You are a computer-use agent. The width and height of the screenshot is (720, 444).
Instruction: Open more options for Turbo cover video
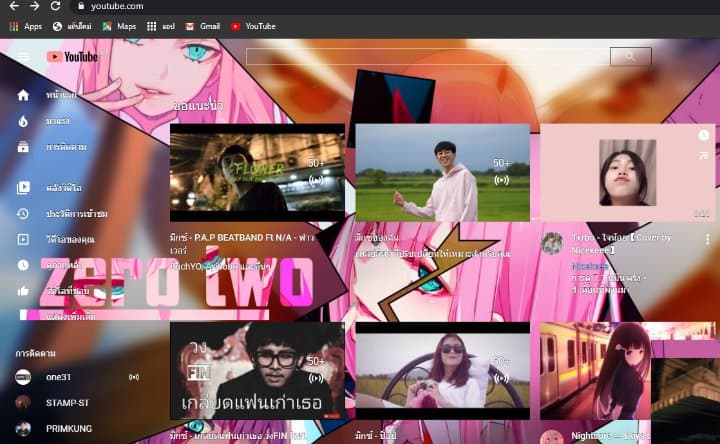[708, 239]
